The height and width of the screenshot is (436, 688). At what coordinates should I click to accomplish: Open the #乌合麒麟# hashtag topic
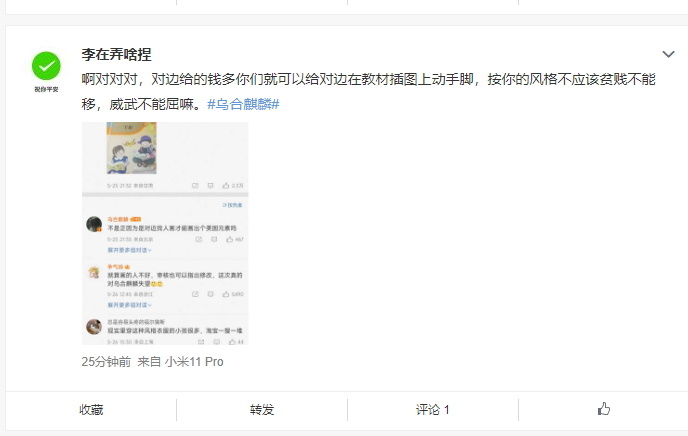click(243, 104)
